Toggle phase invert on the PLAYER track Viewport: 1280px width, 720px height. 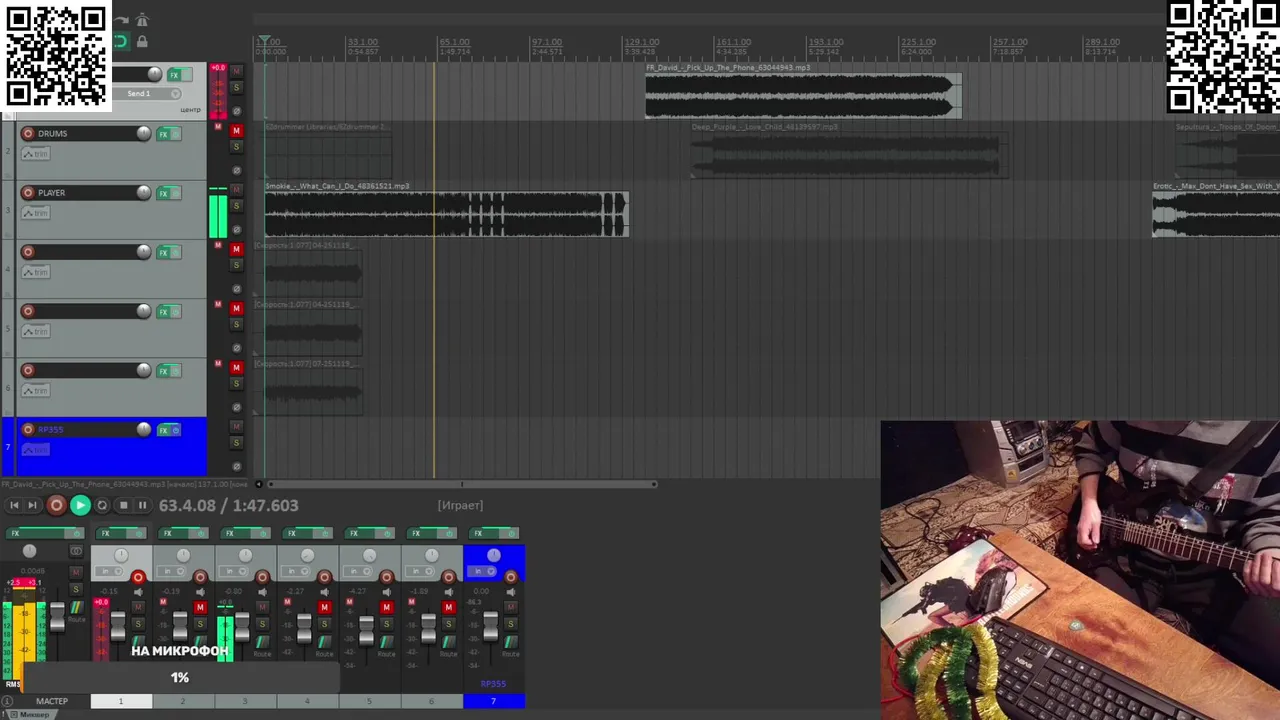[x=236, y=230]
